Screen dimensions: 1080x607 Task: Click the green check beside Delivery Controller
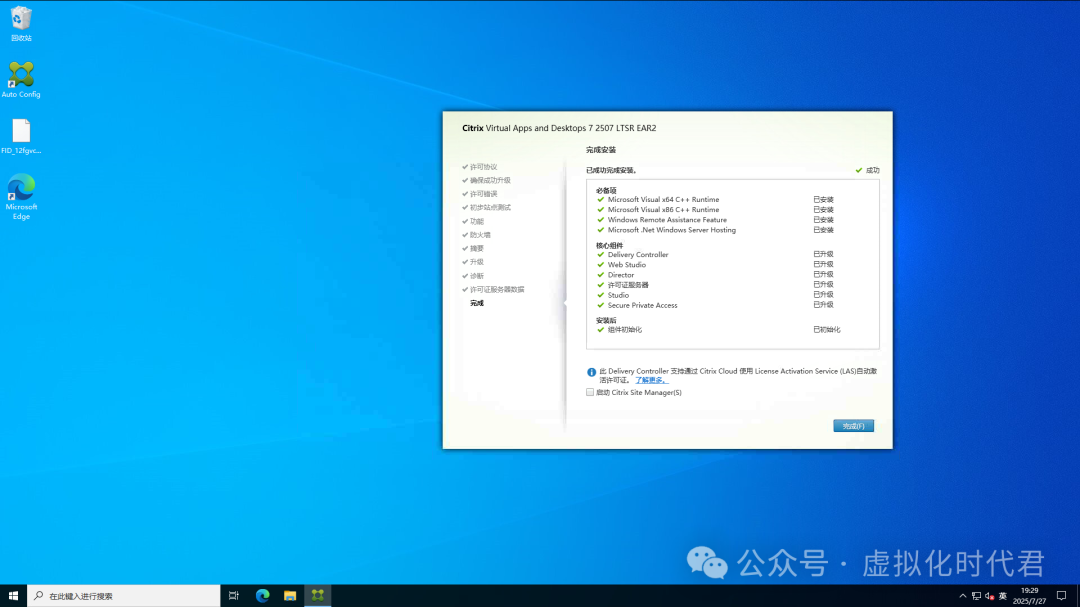(x=601, y=254)
